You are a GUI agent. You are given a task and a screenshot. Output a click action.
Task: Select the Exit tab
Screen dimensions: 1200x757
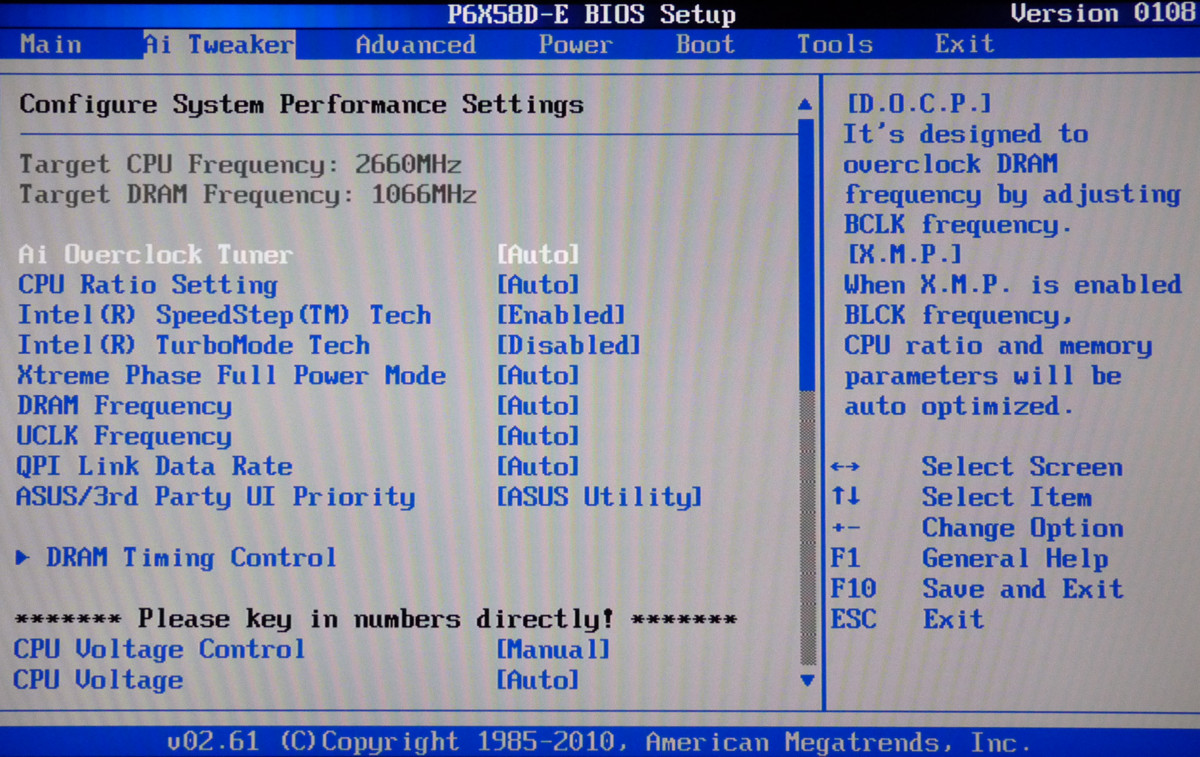(964, 44)
